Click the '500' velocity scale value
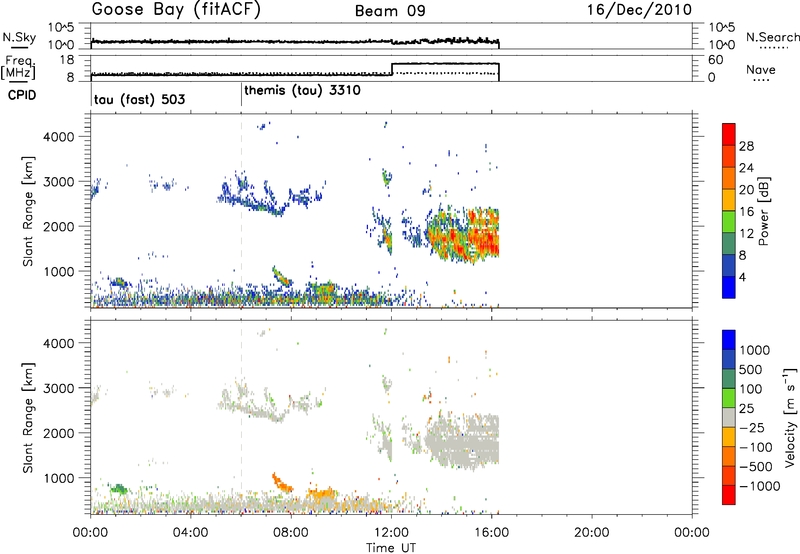This screenshot has height=554, width=800. coord(751,370)
